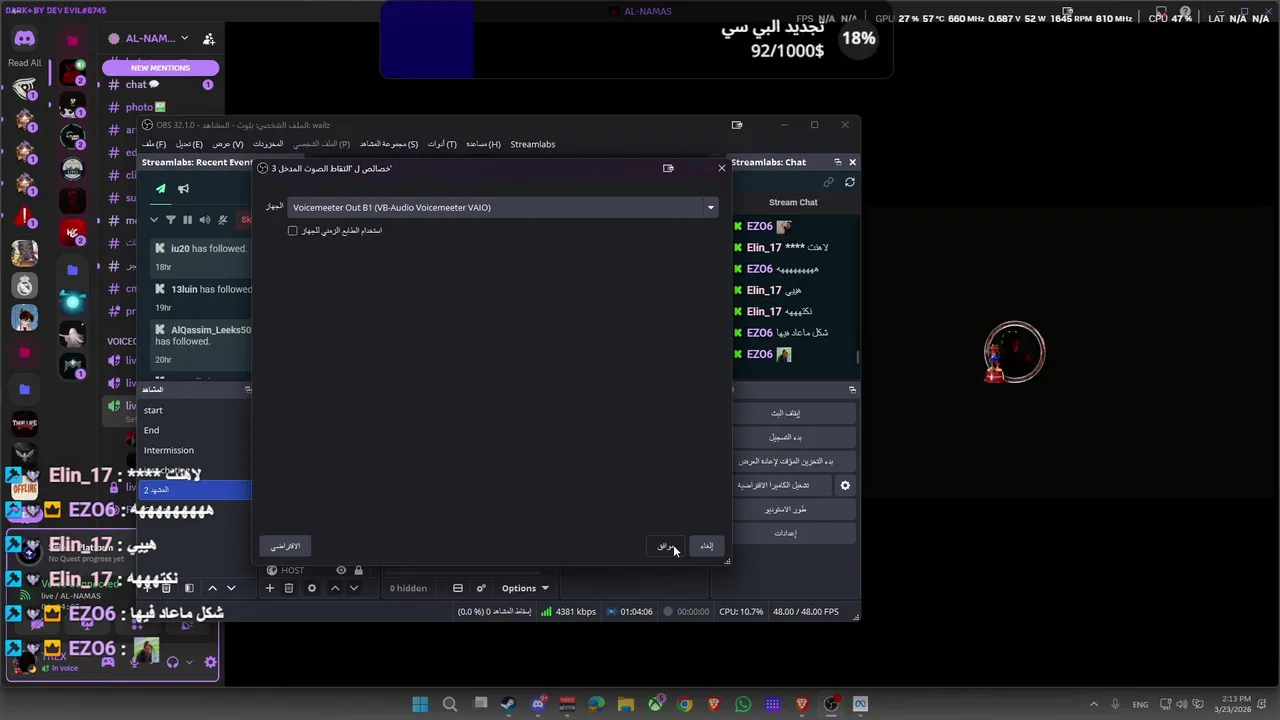
Task: Move source up with up arrow
Action: (x=335, y=588)
